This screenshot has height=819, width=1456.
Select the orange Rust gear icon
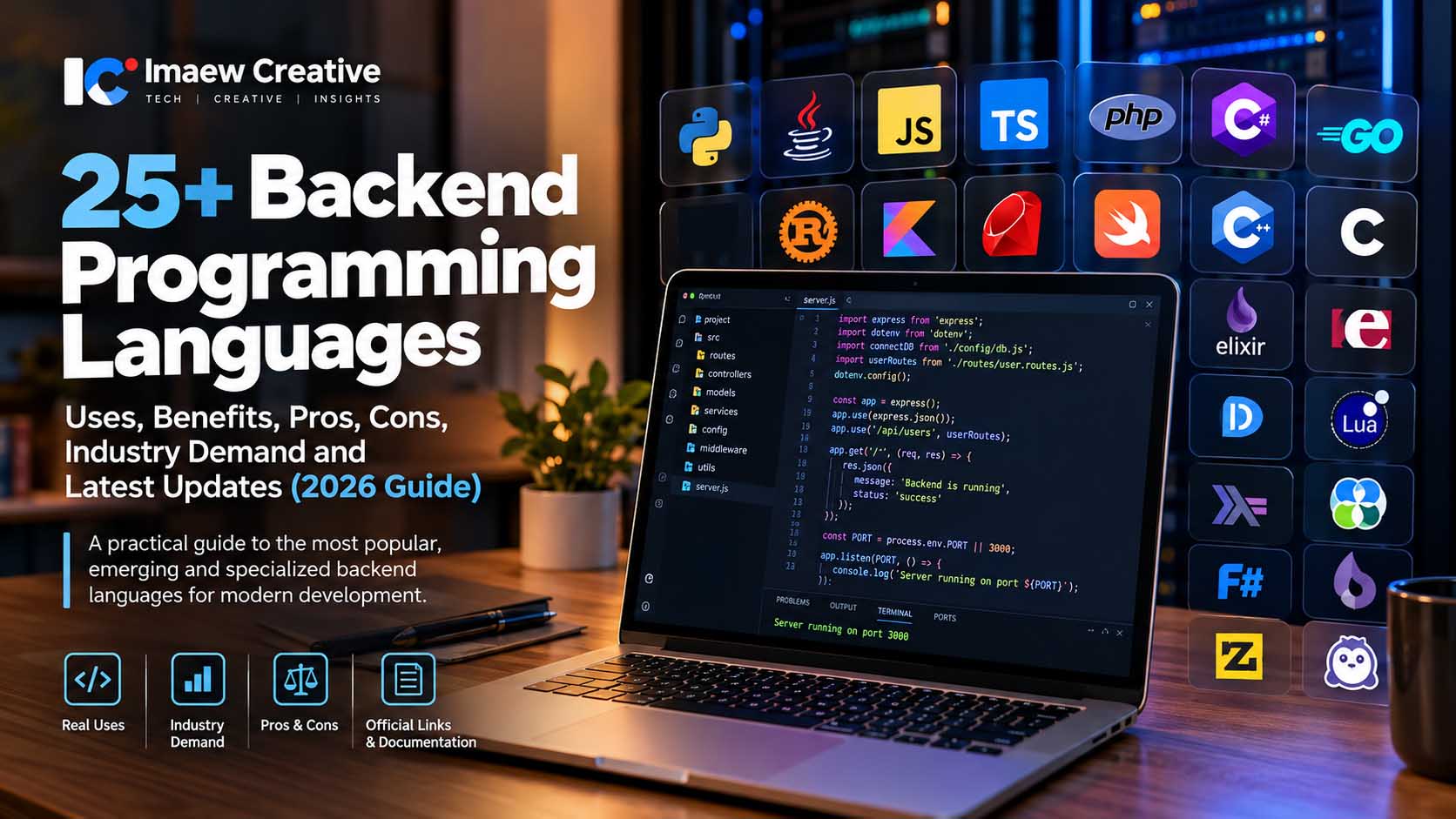click(808, 232)
